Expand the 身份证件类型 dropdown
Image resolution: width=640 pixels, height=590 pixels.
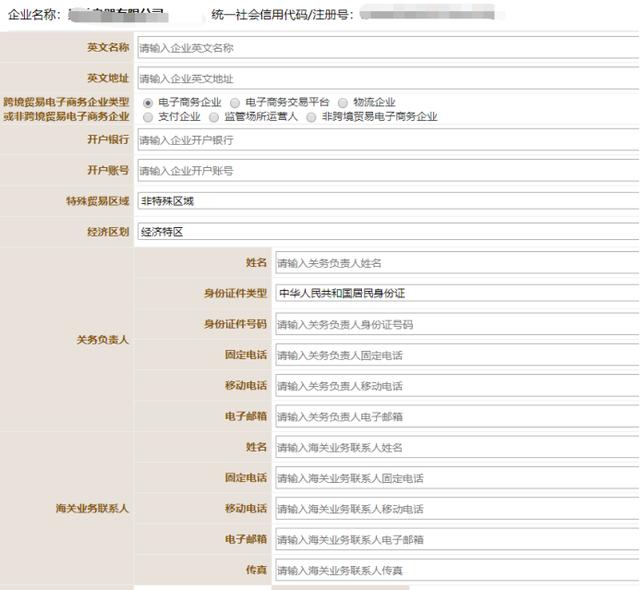click(x=458, y=293)
